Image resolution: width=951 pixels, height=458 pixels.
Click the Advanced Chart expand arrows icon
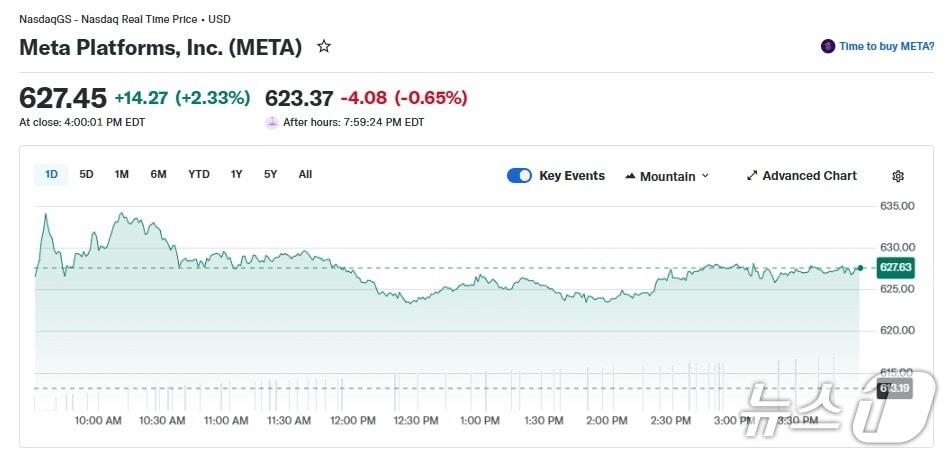click(x=752, y=176)
